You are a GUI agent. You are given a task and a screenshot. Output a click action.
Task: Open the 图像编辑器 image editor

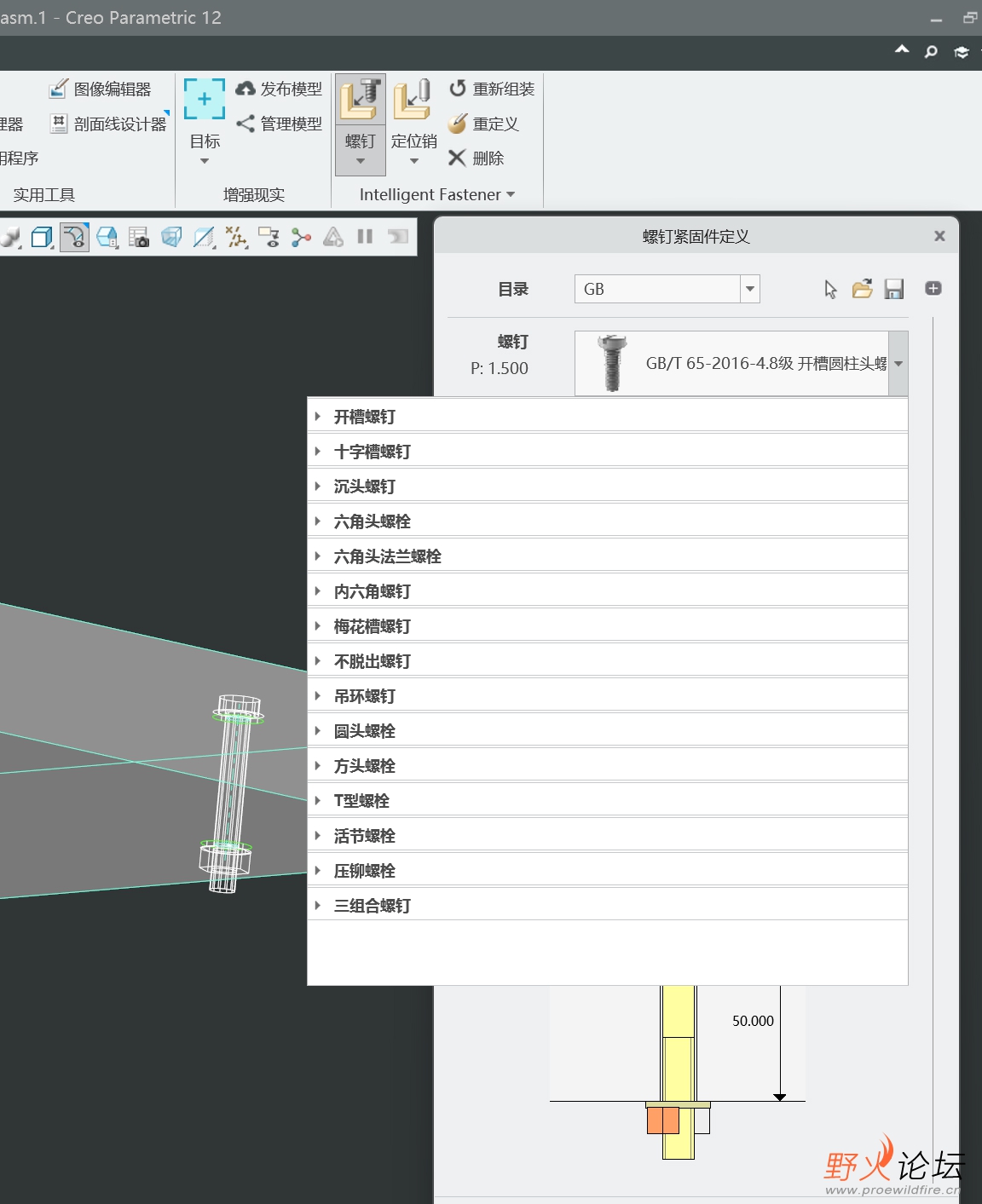pos(101,89)
